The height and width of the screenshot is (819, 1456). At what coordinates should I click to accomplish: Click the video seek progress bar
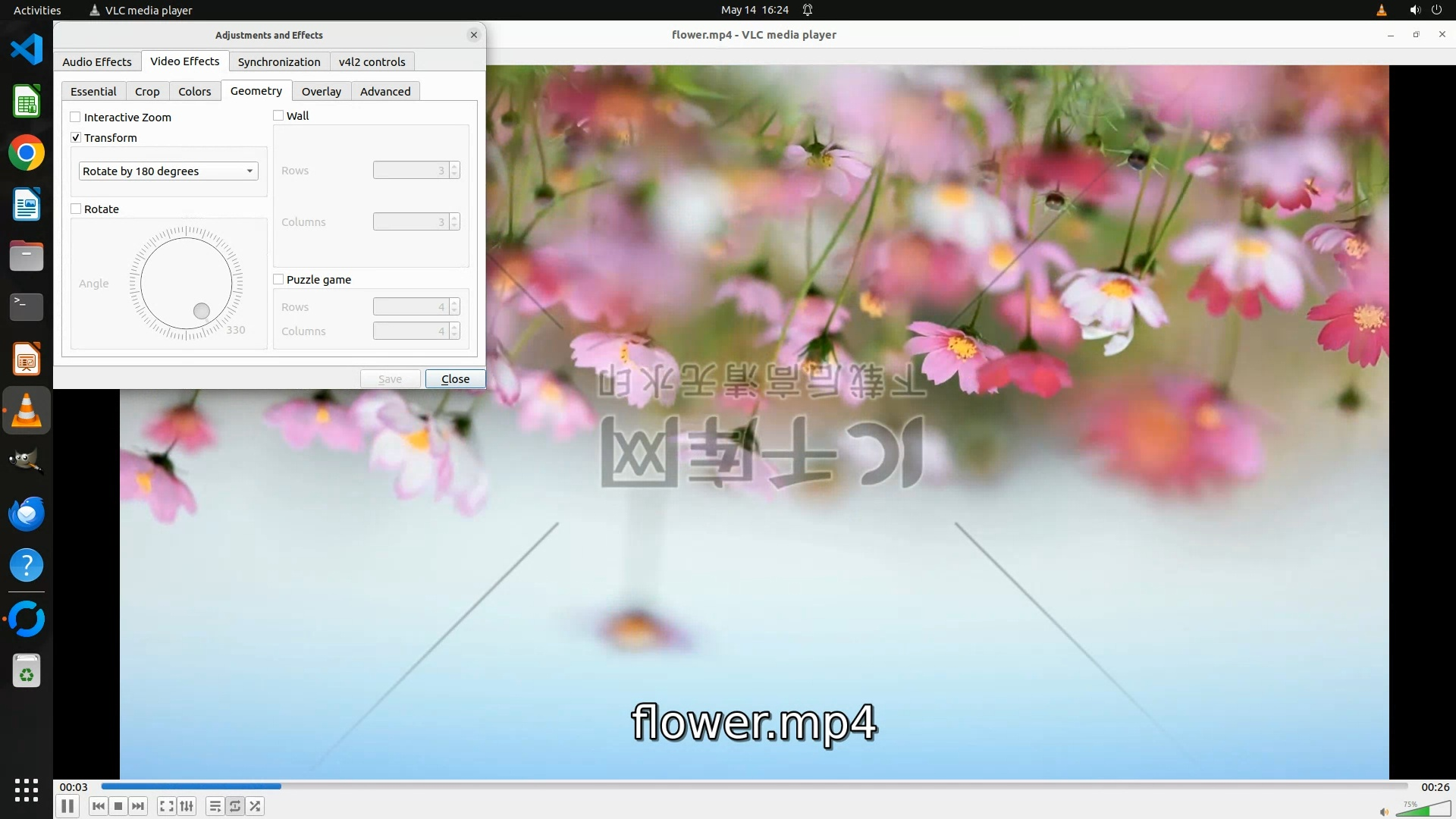(754, 786)
